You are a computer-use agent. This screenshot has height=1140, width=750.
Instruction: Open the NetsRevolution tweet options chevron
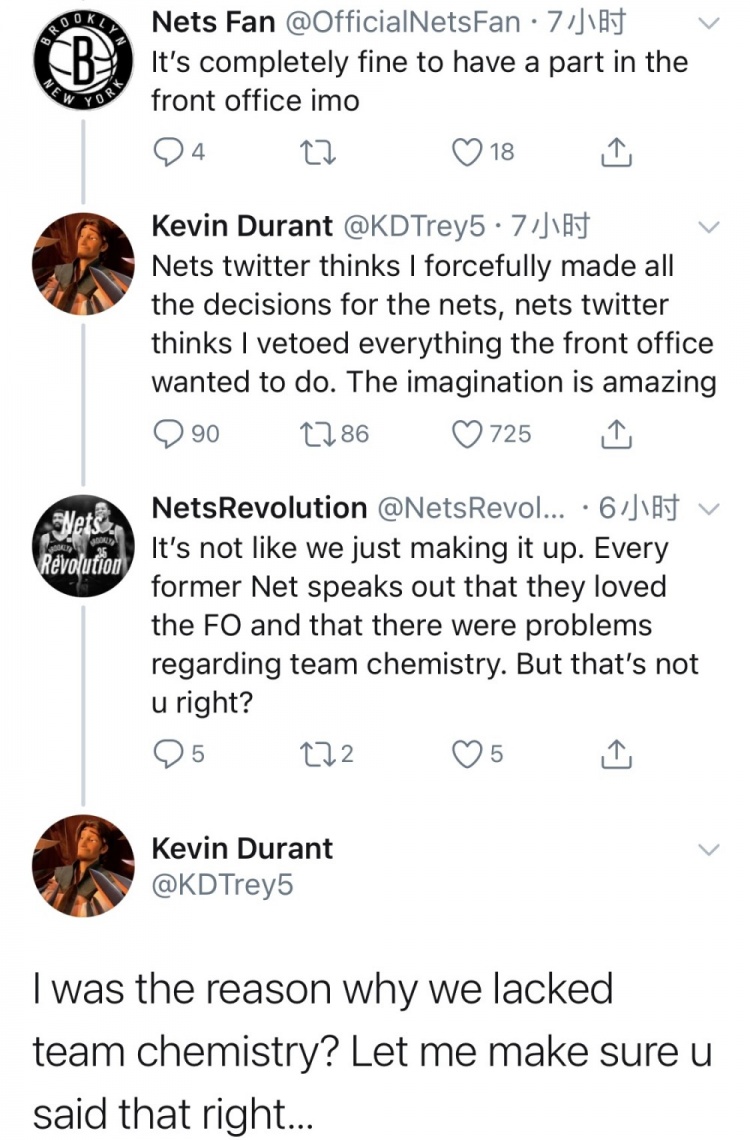708,511
